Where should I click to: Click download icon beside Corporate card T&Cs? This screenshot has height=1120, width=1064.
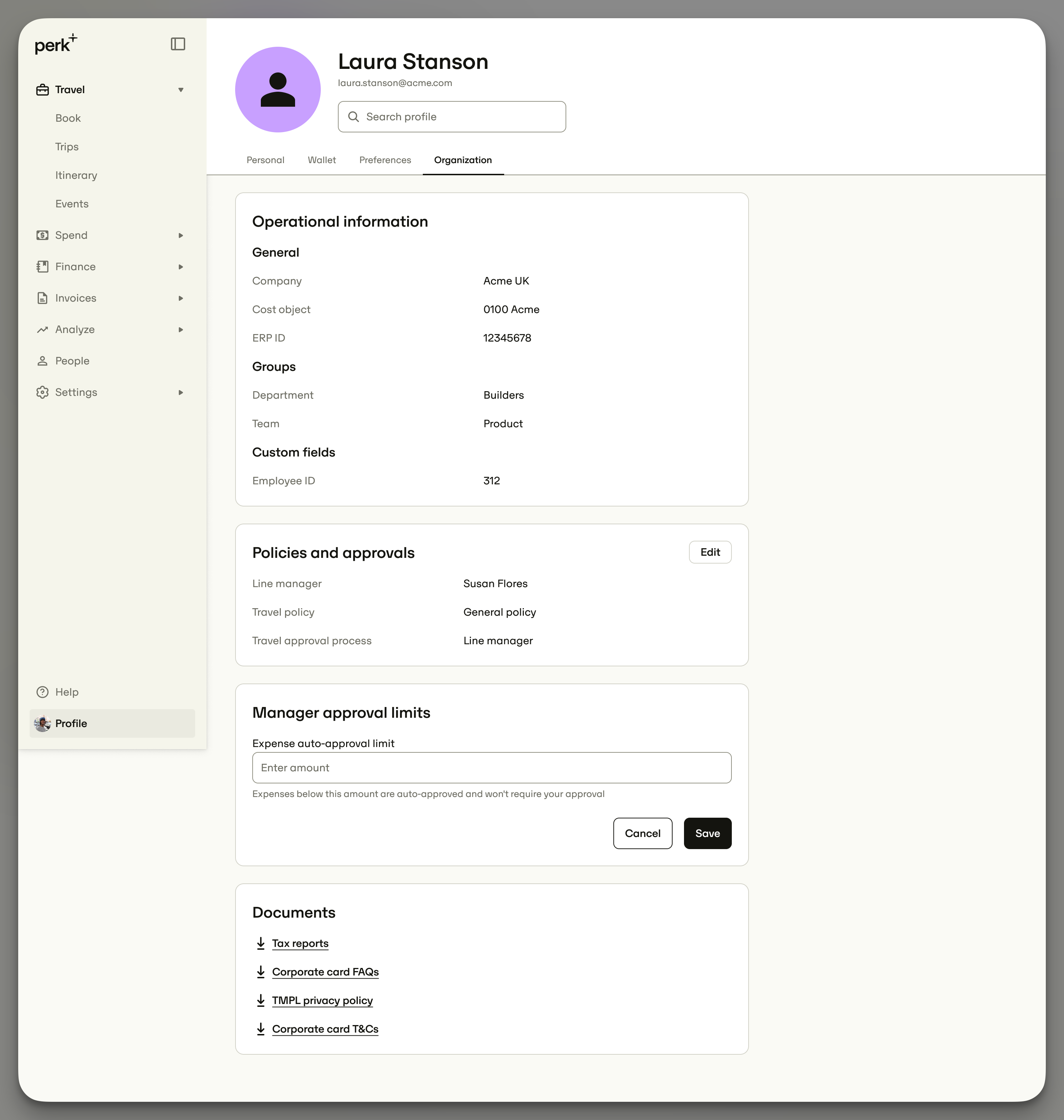point(261,1029)
